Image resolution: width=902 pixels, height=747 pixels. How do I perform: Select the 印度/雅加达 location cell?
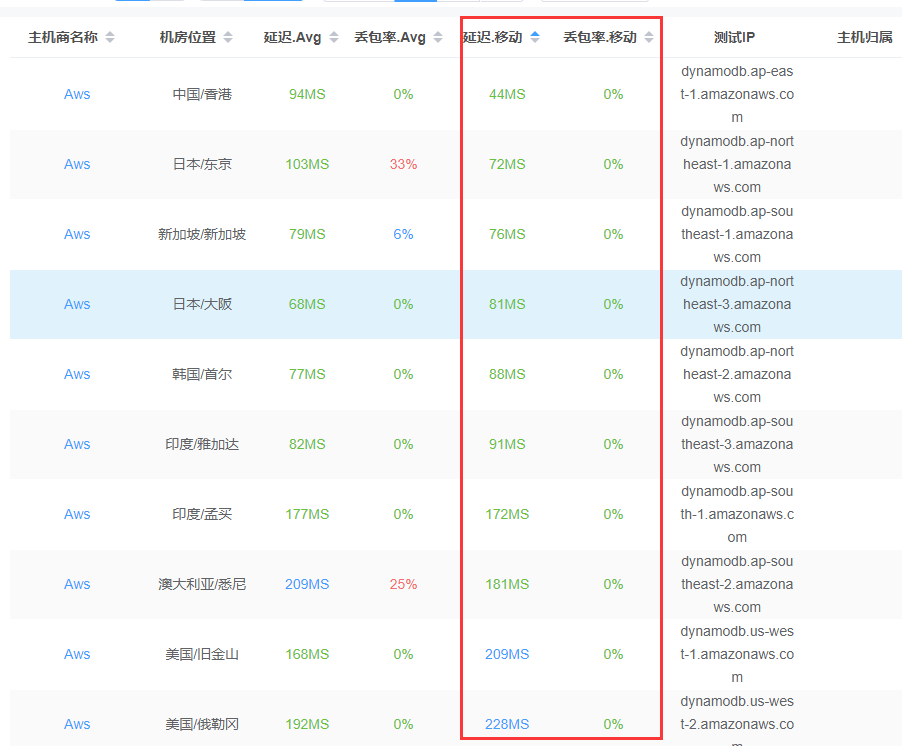[202, 445]
